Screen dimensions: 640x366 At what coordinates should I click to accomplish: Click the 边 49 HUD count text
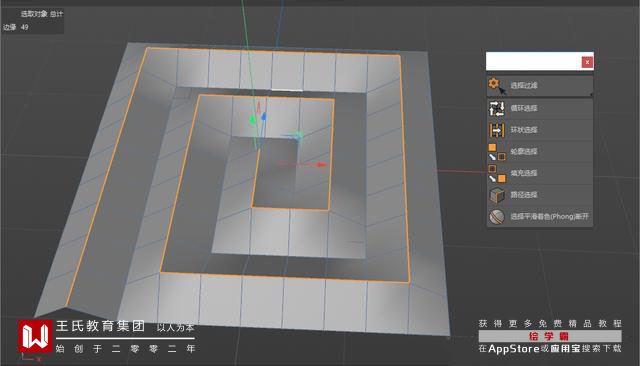click(x=16, y=27)
